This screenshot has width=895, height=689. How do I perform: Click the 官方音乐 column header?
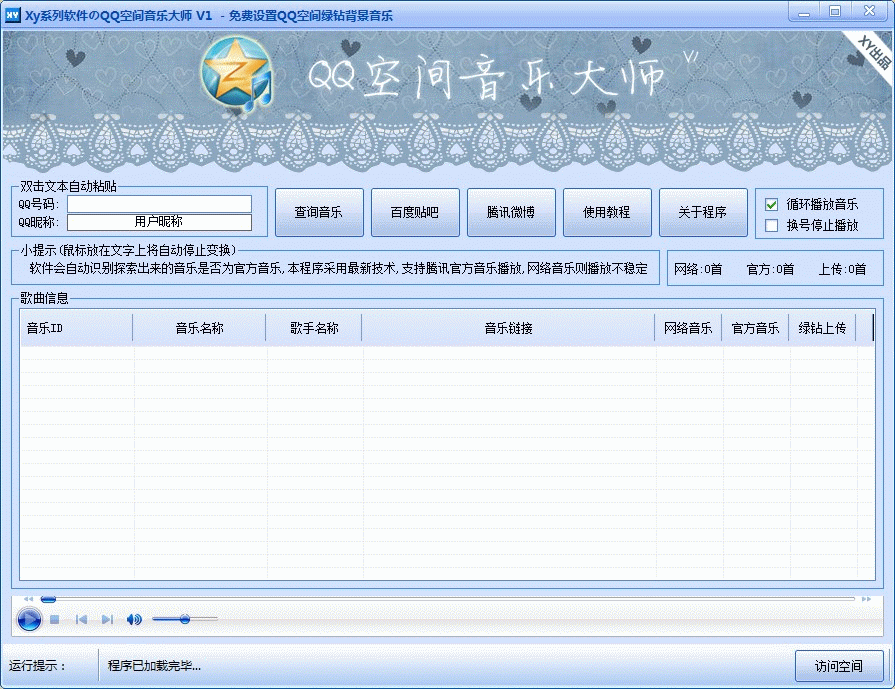point(755,328)
